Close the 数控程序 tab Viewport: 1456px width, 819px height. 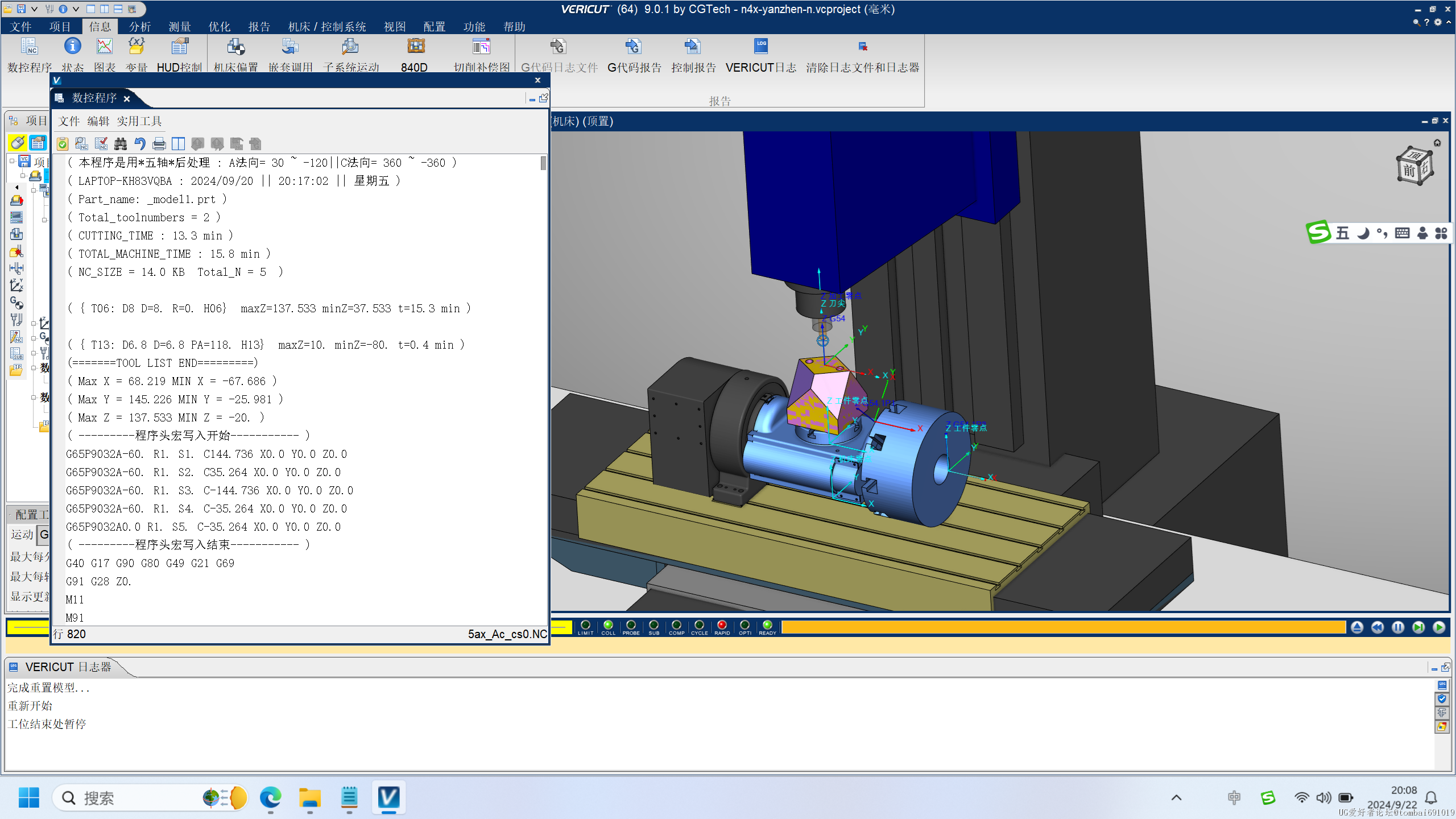click(127, 99)
